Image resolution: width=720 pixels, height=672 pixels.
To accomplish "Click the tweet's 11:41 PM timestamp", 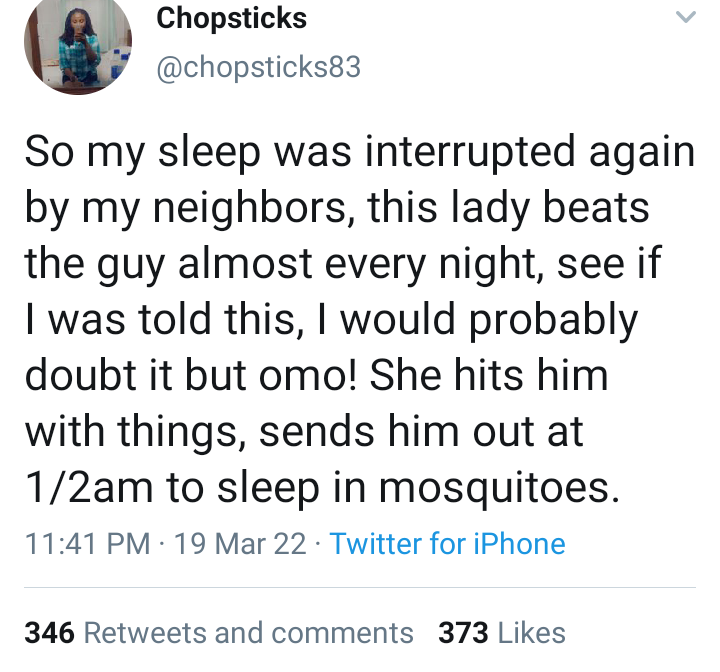I will [87, 543].
